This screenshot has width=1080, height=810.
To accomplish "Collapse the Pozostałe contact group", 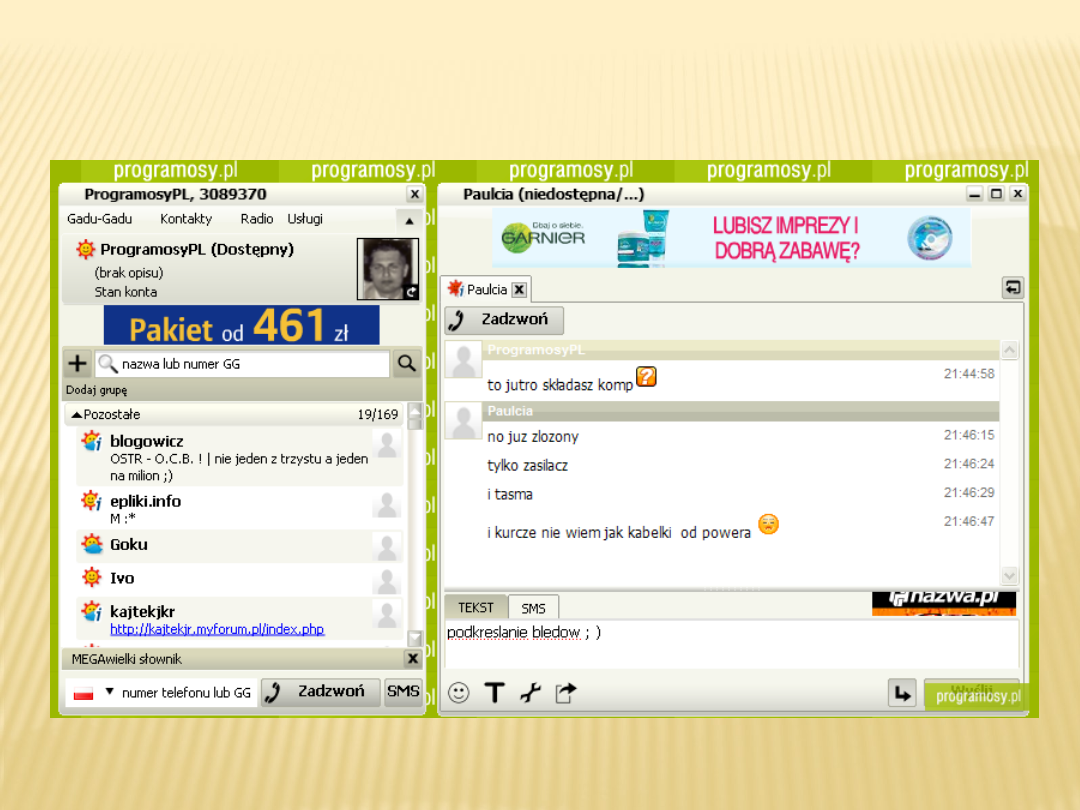I will coord(77,414).
